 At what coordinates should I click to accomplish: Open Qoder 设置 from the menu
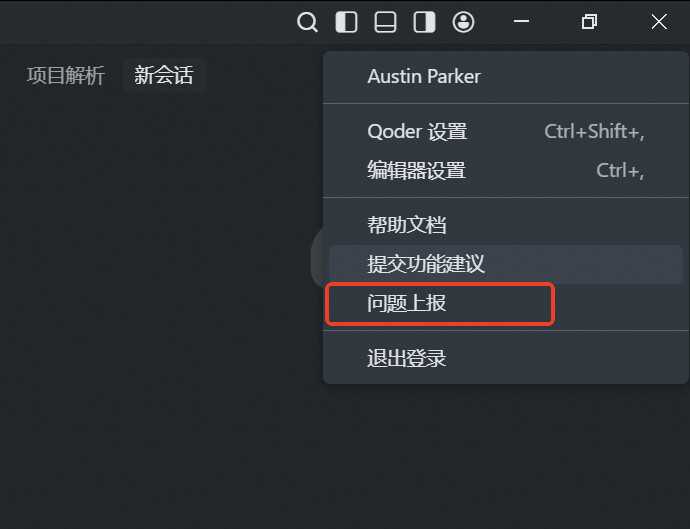click(417, 131)
